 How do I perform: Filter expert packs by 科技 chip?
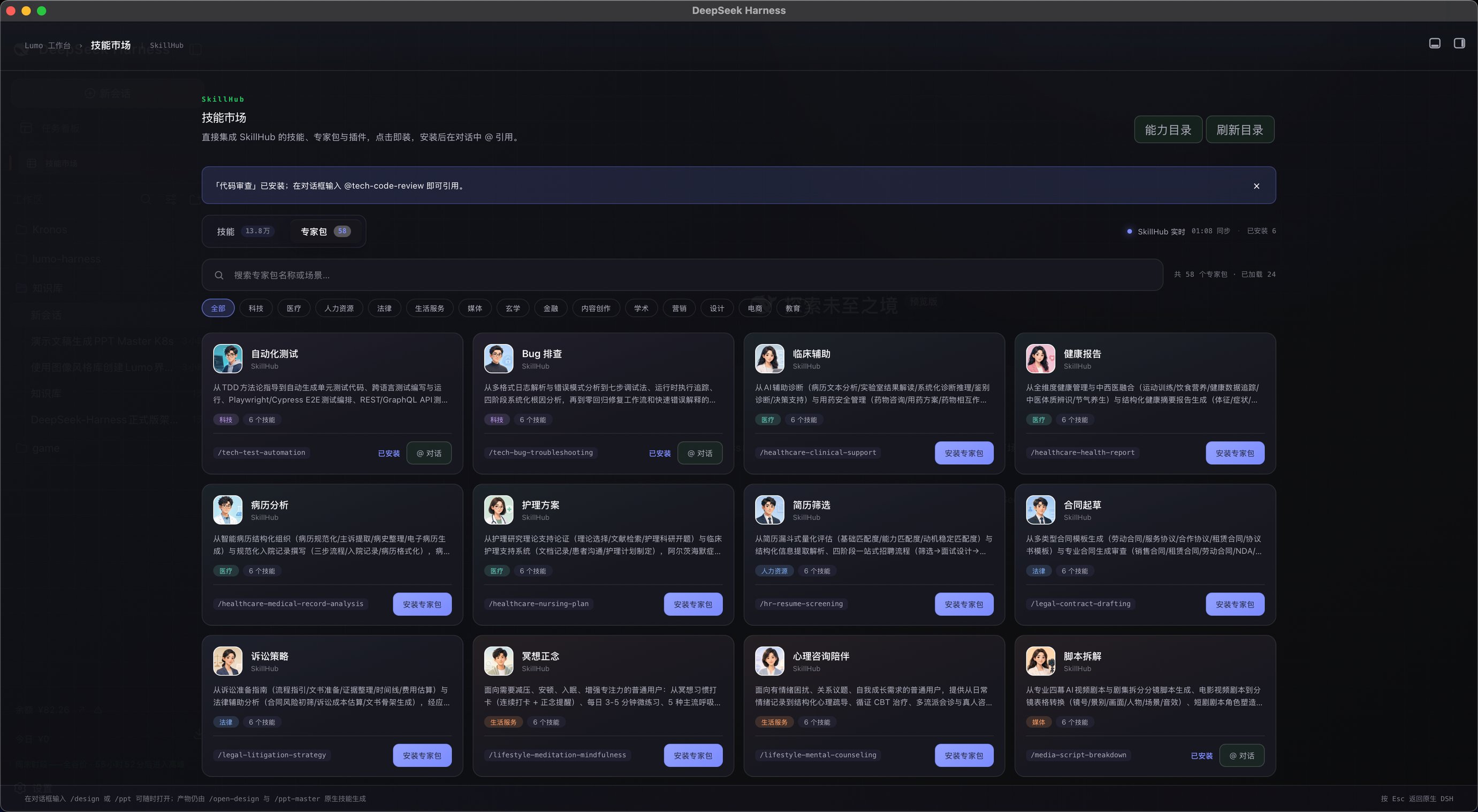[x=256, y=309]
